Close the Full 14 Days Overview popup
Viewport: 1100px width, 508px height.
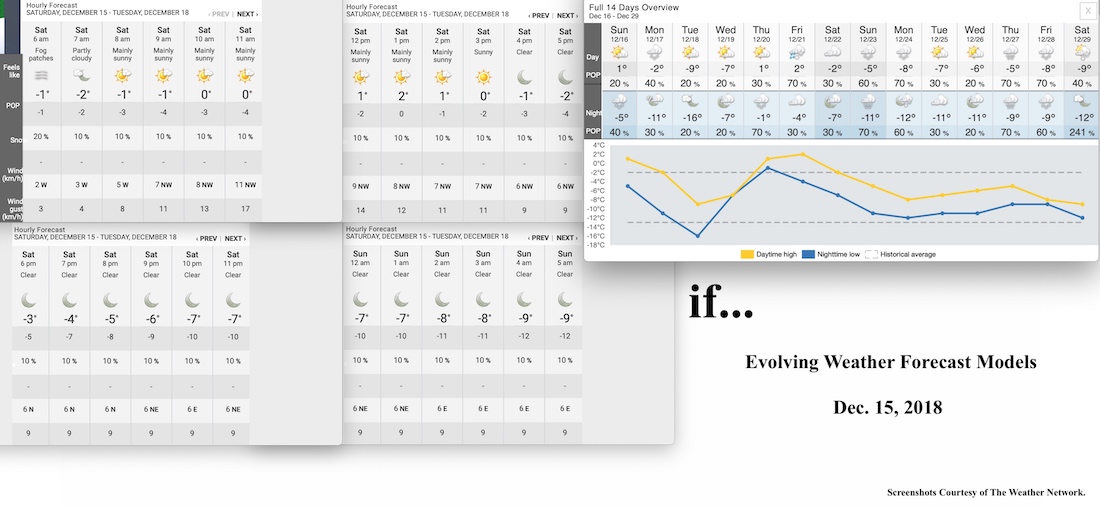click(1086, 10)
